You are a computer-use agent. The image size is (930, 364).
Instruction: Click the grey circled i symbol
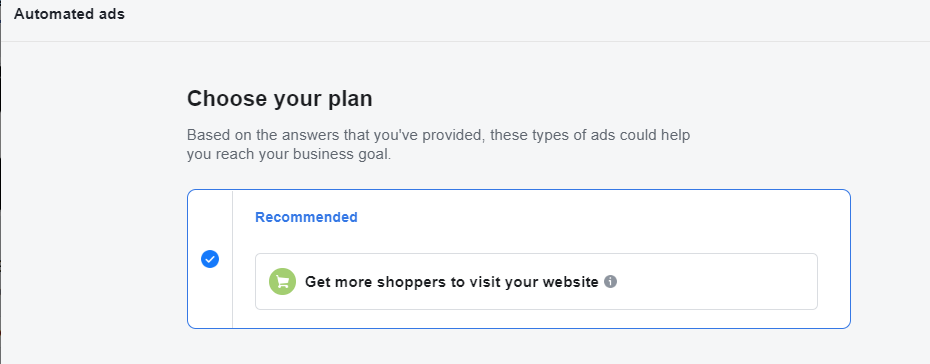[610, 282]
